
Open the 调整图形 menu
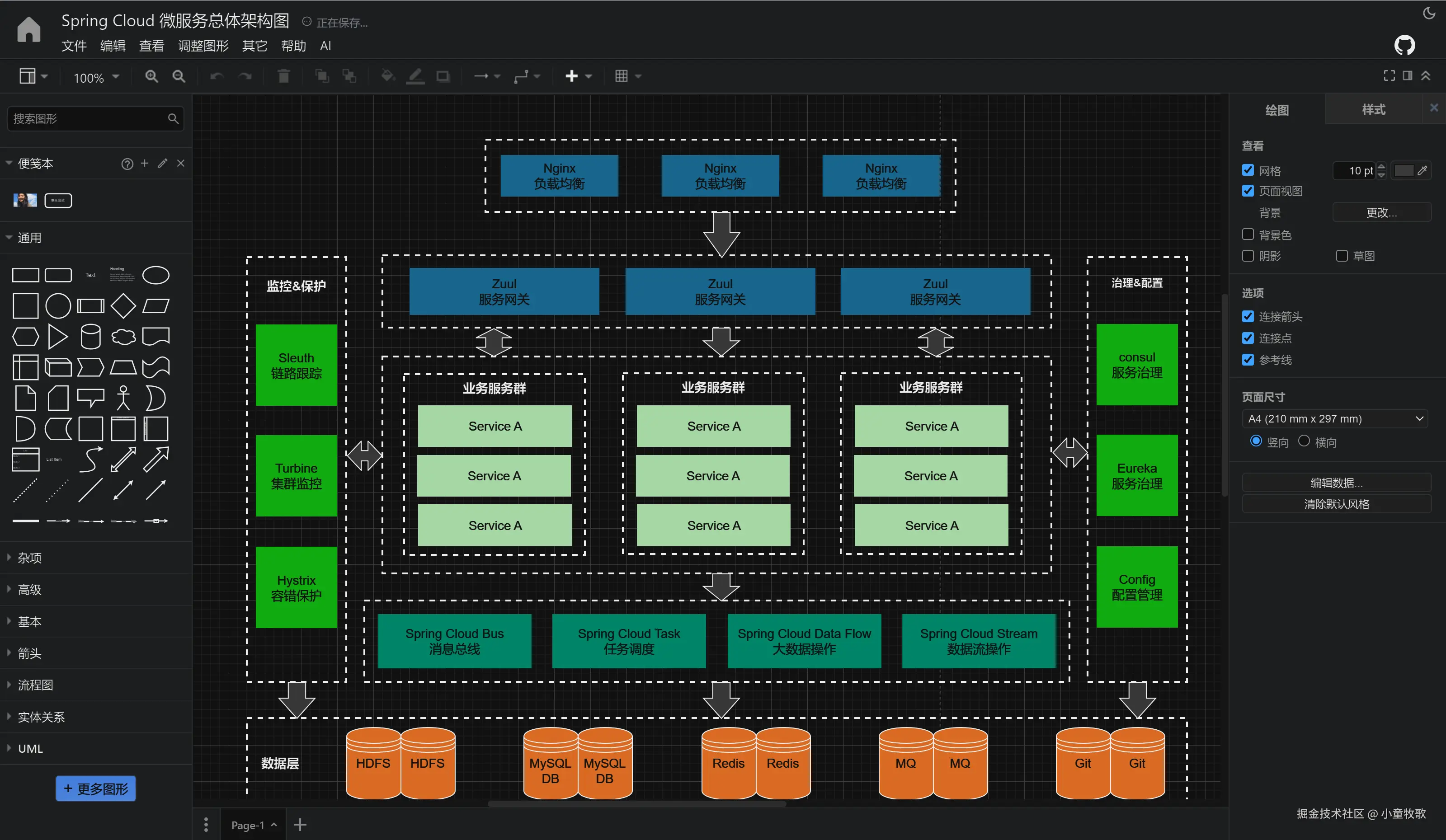pyautogui.click(x=203, y=46)
